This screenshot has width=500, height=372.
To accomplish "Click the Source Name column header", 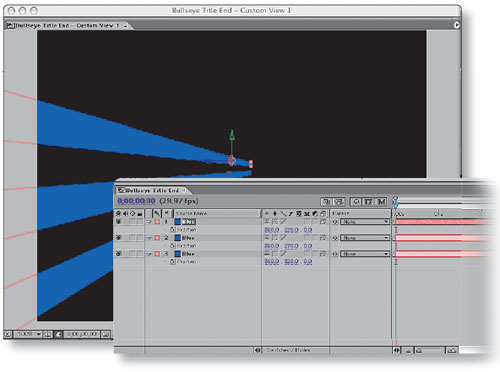I will pyautogui.click(x=217, y=213).
